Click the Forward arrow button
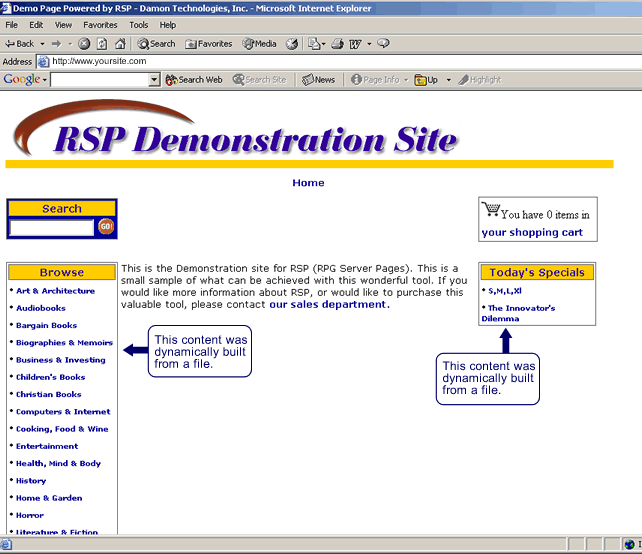Viewport: 642px width, 554px height. [x=57, y=43]
